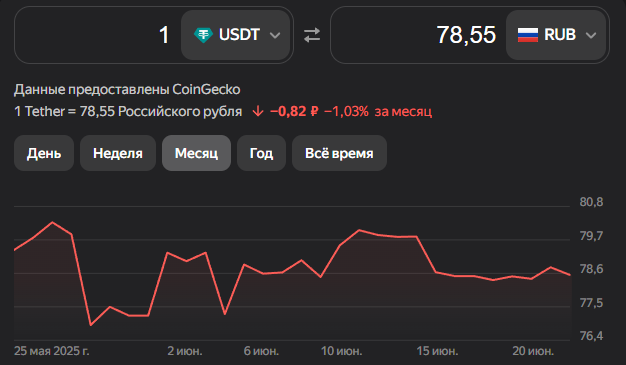Select the Месяц period tab
Image resolution: width=626 pixels, height=365 pixels.
coord(196,153)
